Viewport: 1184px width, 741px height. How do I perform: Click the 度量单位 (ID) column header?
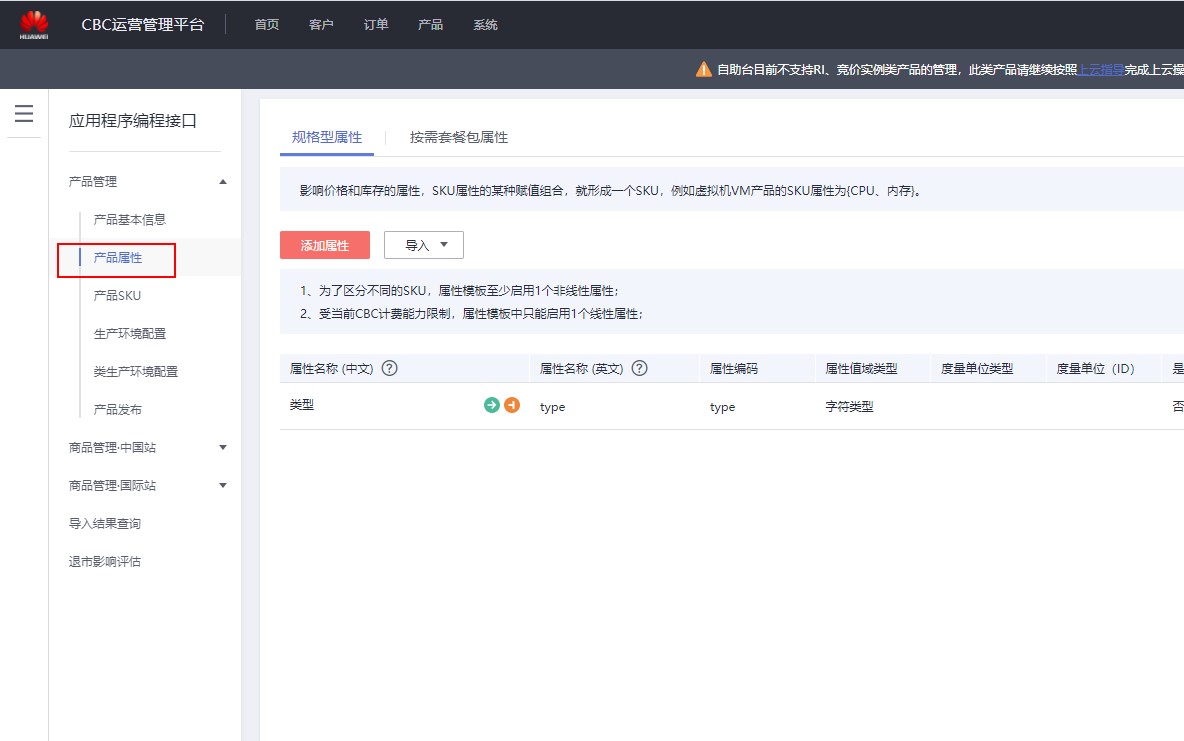[1096, 369]
